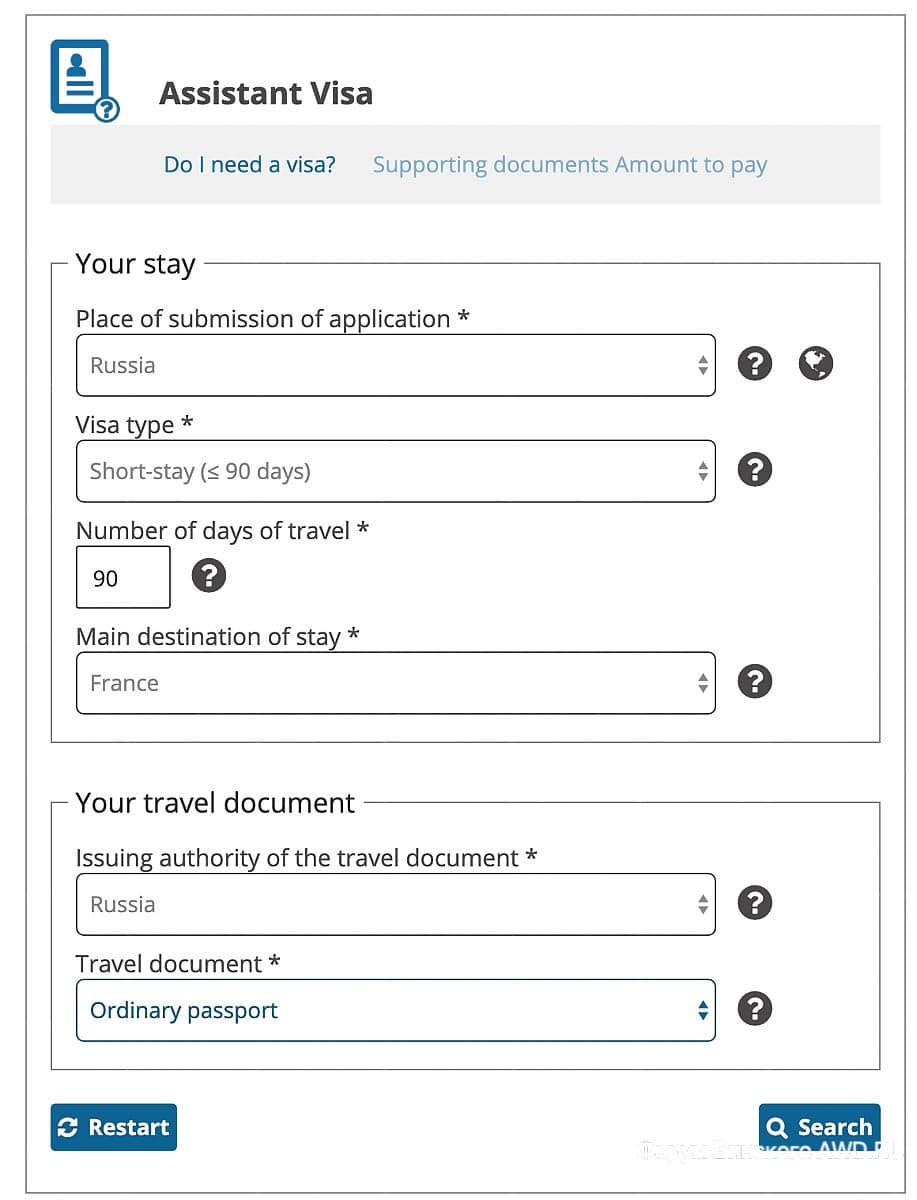Click the globe icon beside Russia submission
Image resolution: width=917 pixels, height=1200 pixels.
coord(815,364)
